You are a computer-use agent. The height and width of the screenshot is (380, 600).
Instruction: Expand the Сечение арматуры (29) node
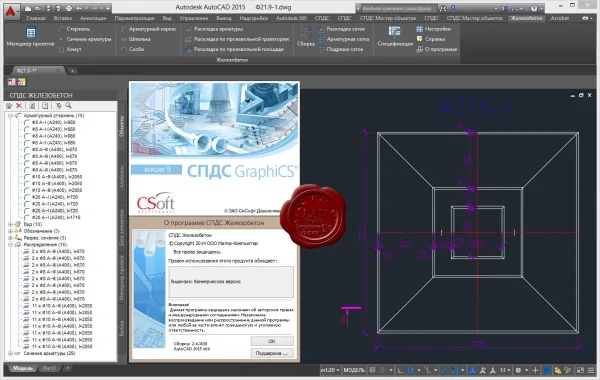pyautogui.click(x=10, y=354)
